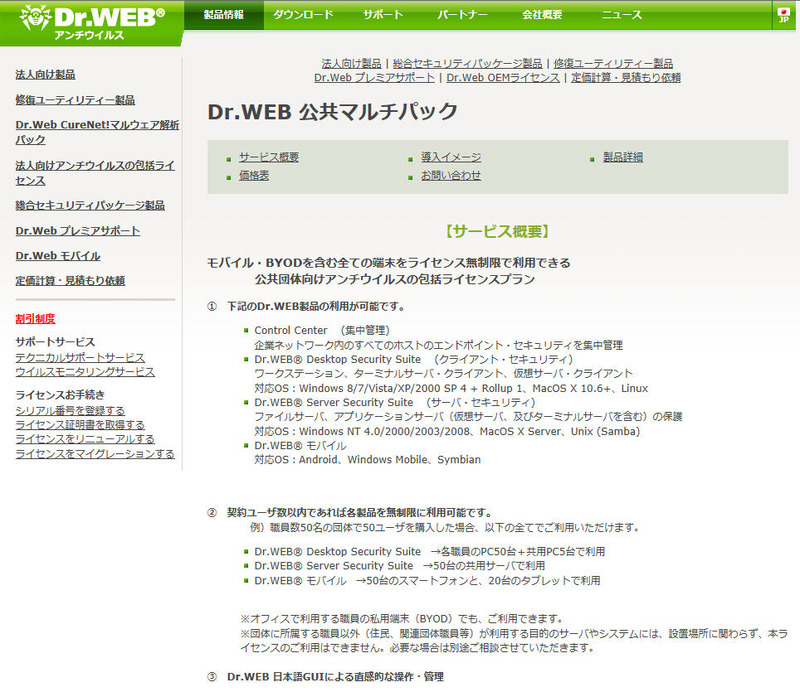Click the 製品詳細 anchor link
This screenshot has height=692, width=800.
pos(622,158)
